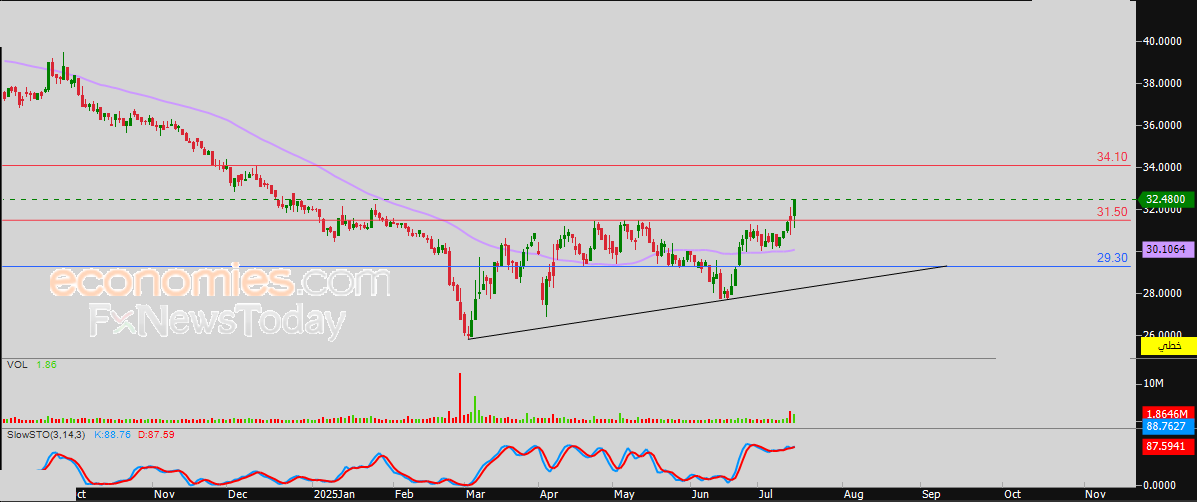This screenshot has width=1197, height=502.
Task: Select the SlowSTO(3,14,3) indicator label
Action: coord(47,434)
